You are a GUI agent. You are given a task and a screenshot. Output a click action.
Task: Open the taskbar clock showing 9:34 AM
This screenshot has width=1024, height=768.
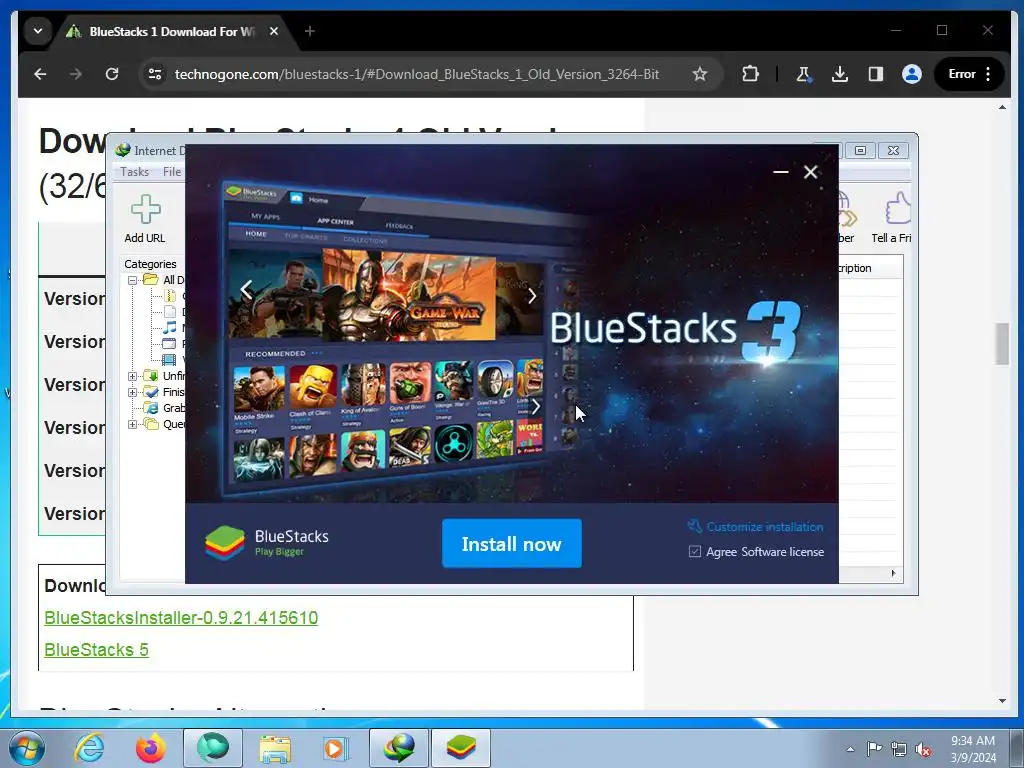coord(973,749)
